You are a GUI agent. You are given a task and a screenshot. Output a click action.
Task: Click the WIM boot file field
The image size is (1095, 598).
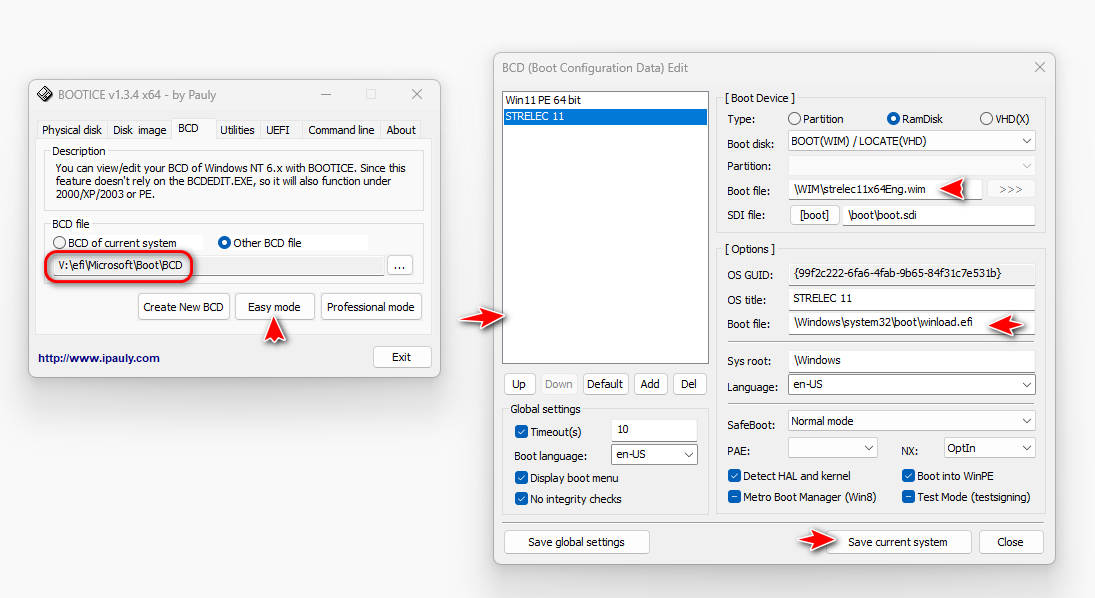[x=885, y=189]
